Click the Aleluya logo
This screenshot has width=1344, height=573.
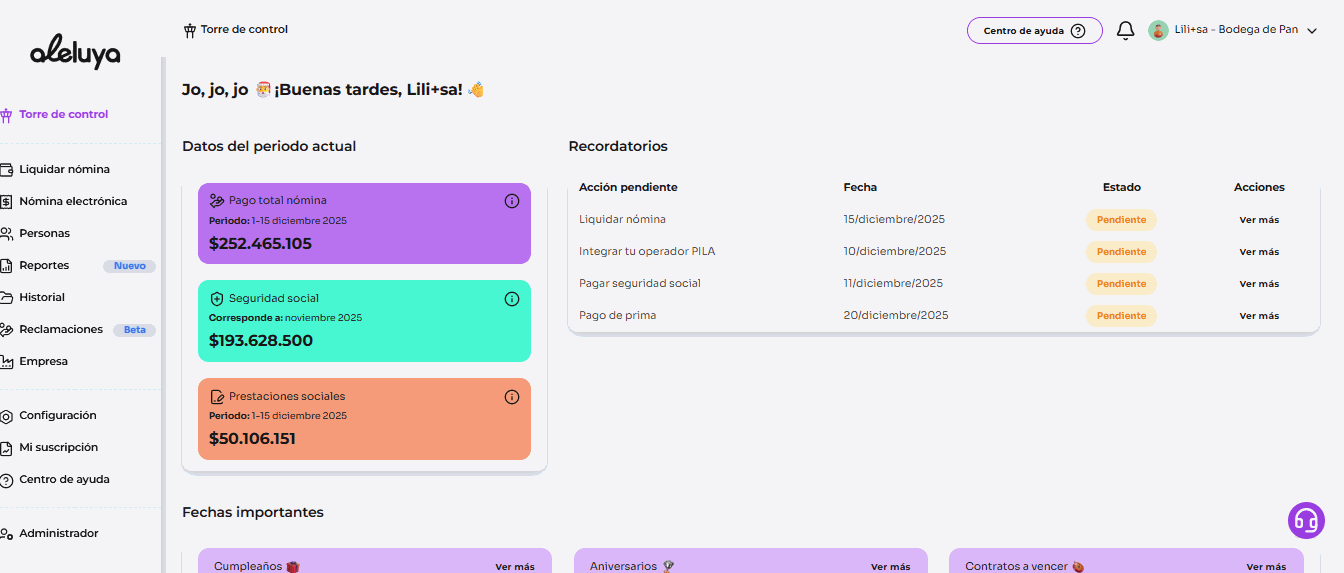(75, 54)
